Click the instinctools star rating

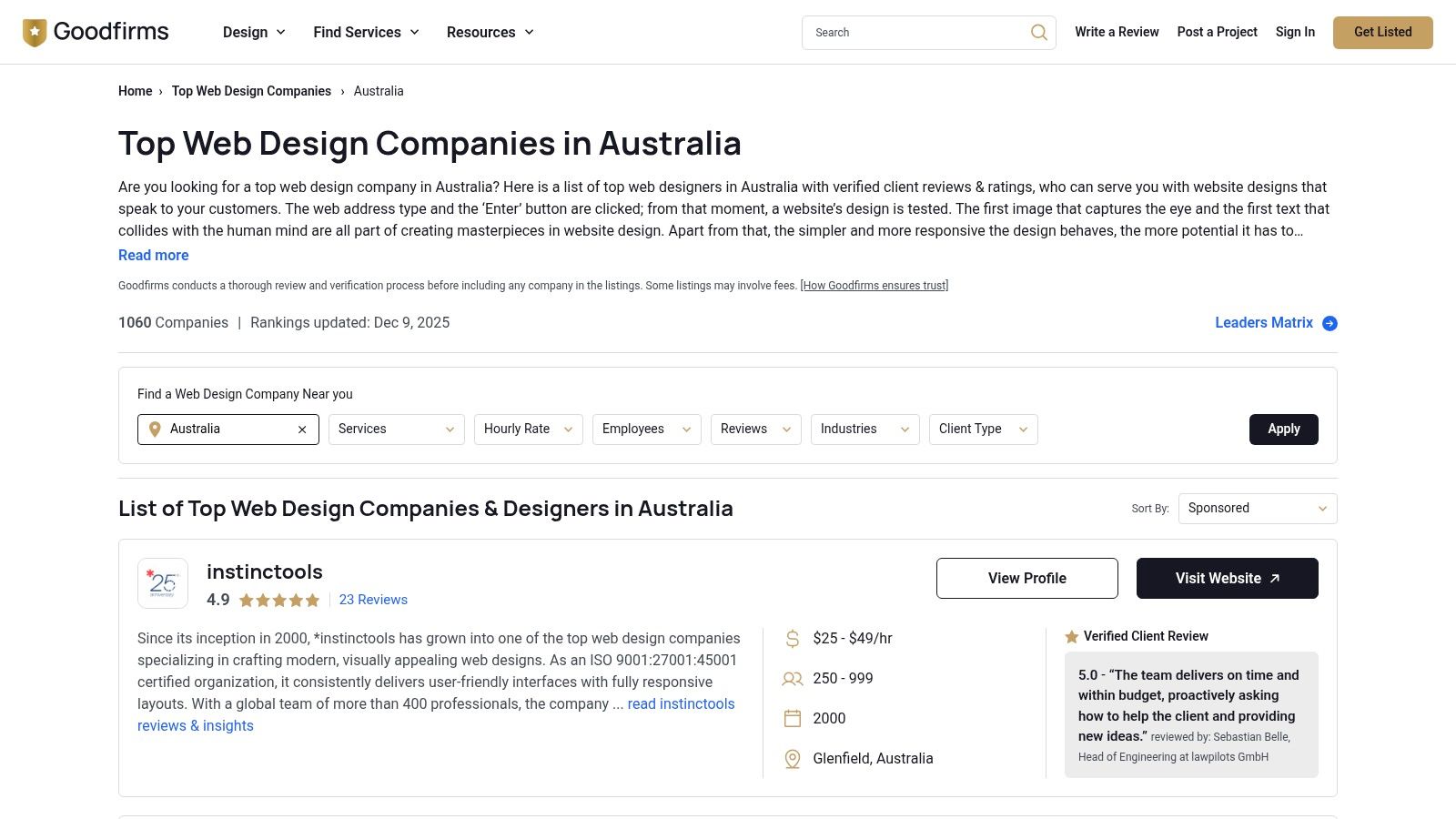coord(279,601)
